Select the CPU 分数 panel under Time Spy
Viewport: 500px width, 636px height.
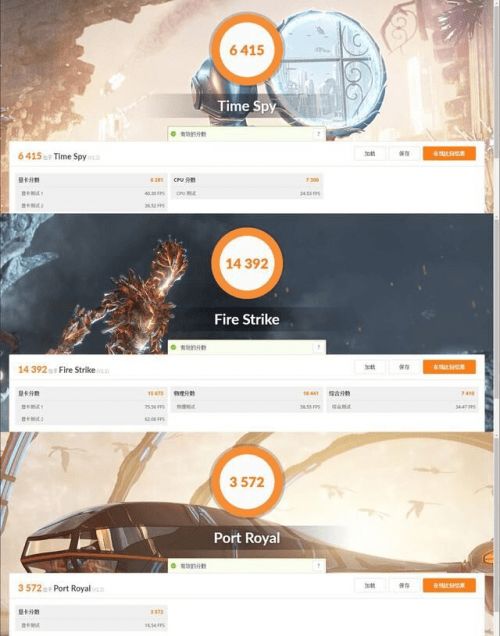pyautogui.click(x=247, y=186)
